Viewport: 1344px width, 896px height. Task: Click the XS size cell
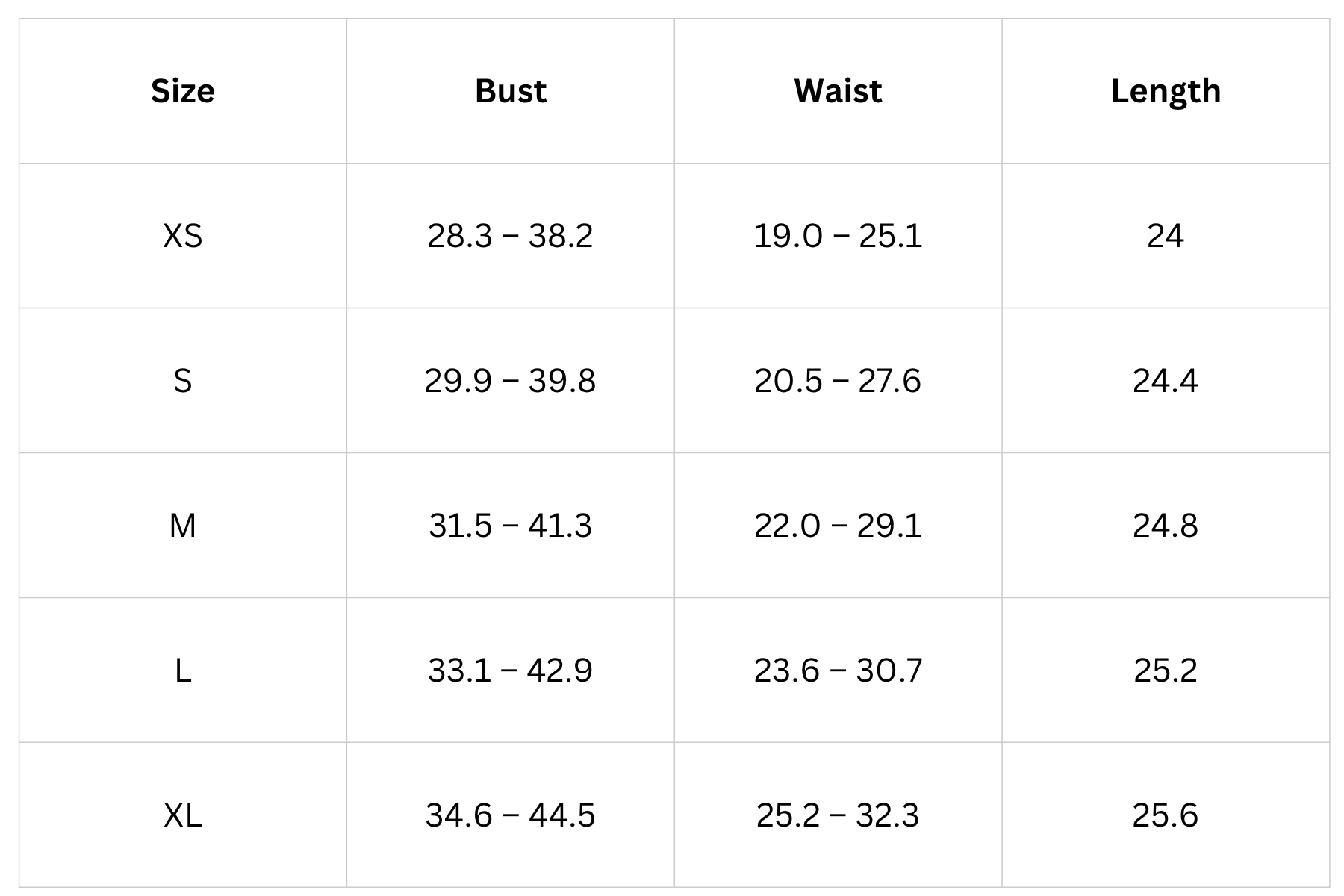[183, 236]
